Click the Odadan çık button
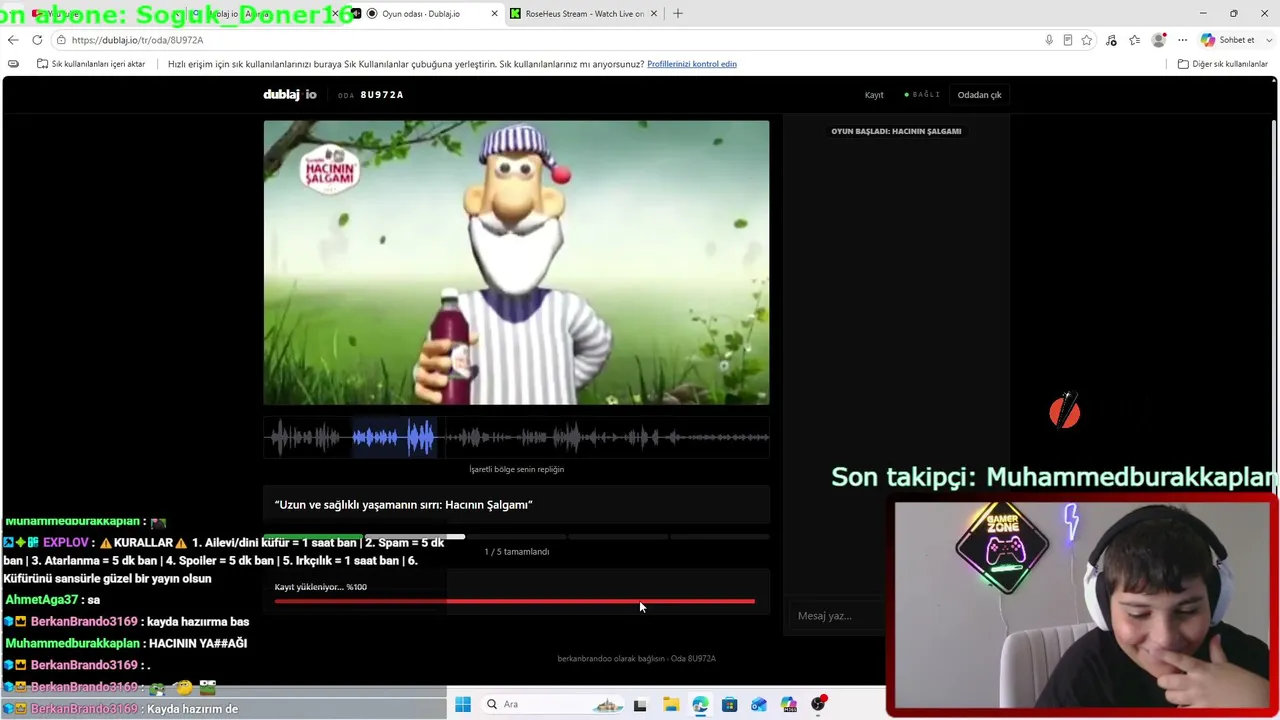 click(x=979, y=95)
